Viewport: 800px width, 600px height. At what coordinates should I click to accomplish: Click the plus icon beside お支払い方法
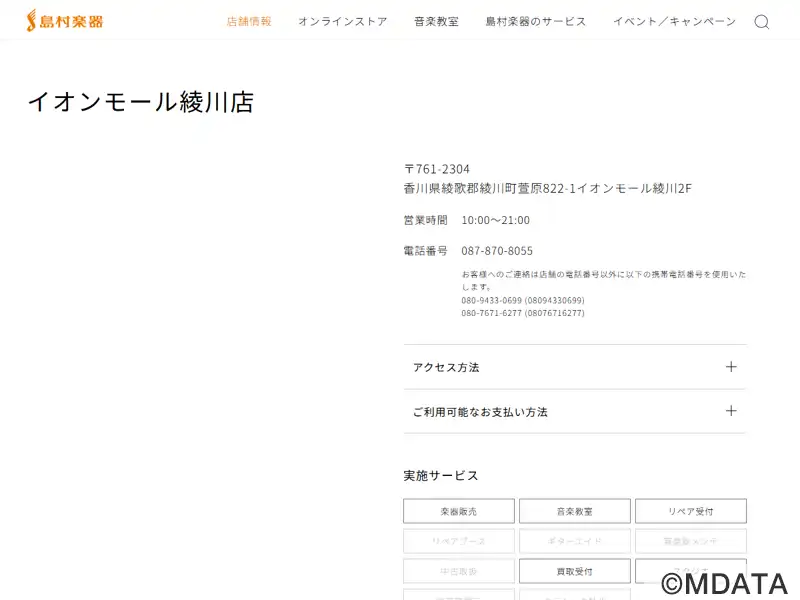coord(731,411)
